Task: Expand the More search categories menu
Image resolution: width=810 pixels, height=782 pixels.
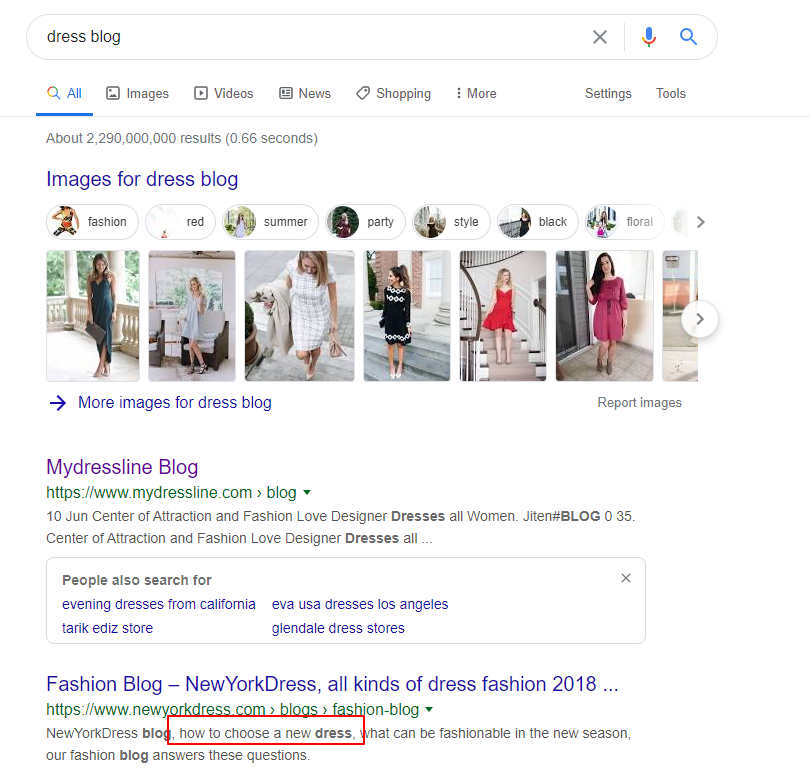Action: (x=476, y=93)
